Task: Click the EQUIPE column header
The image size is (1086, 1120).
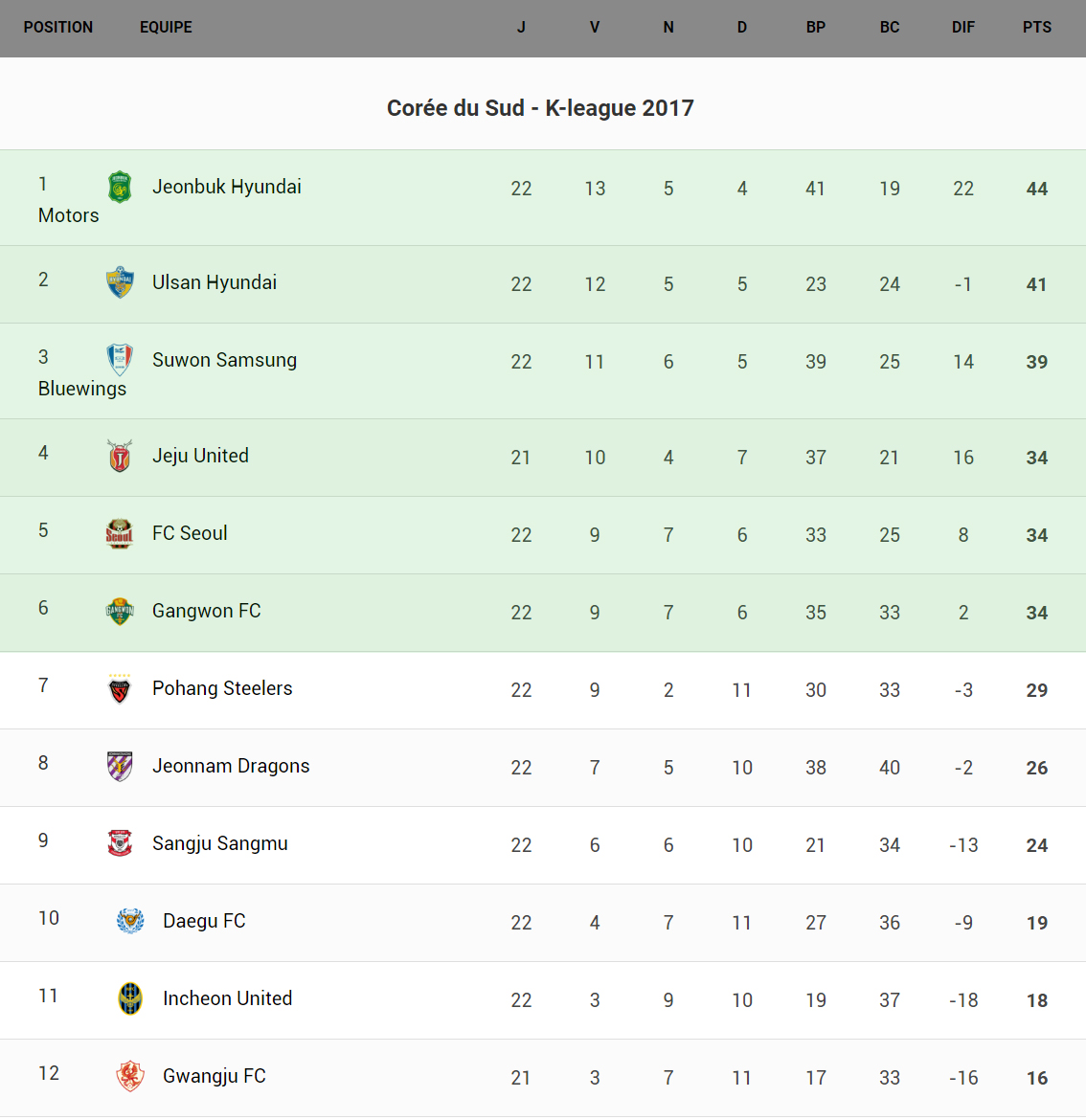Action: click(166, 27)
